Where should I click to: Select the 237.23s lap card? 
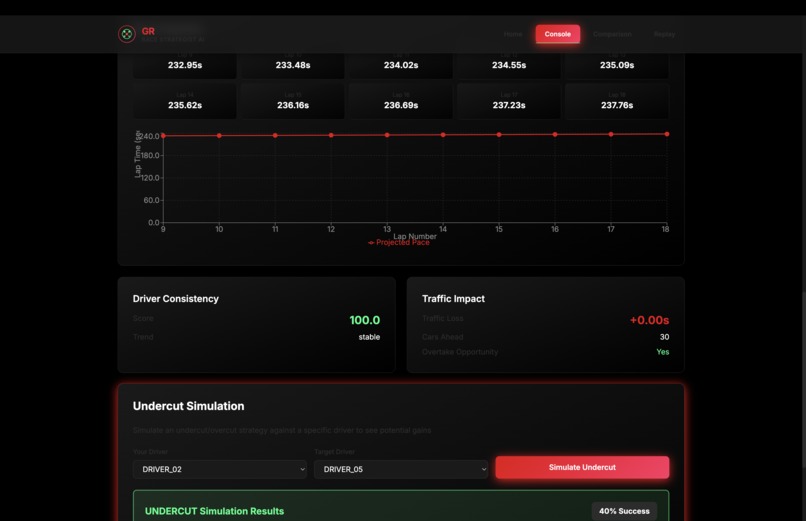pos(509,101)
